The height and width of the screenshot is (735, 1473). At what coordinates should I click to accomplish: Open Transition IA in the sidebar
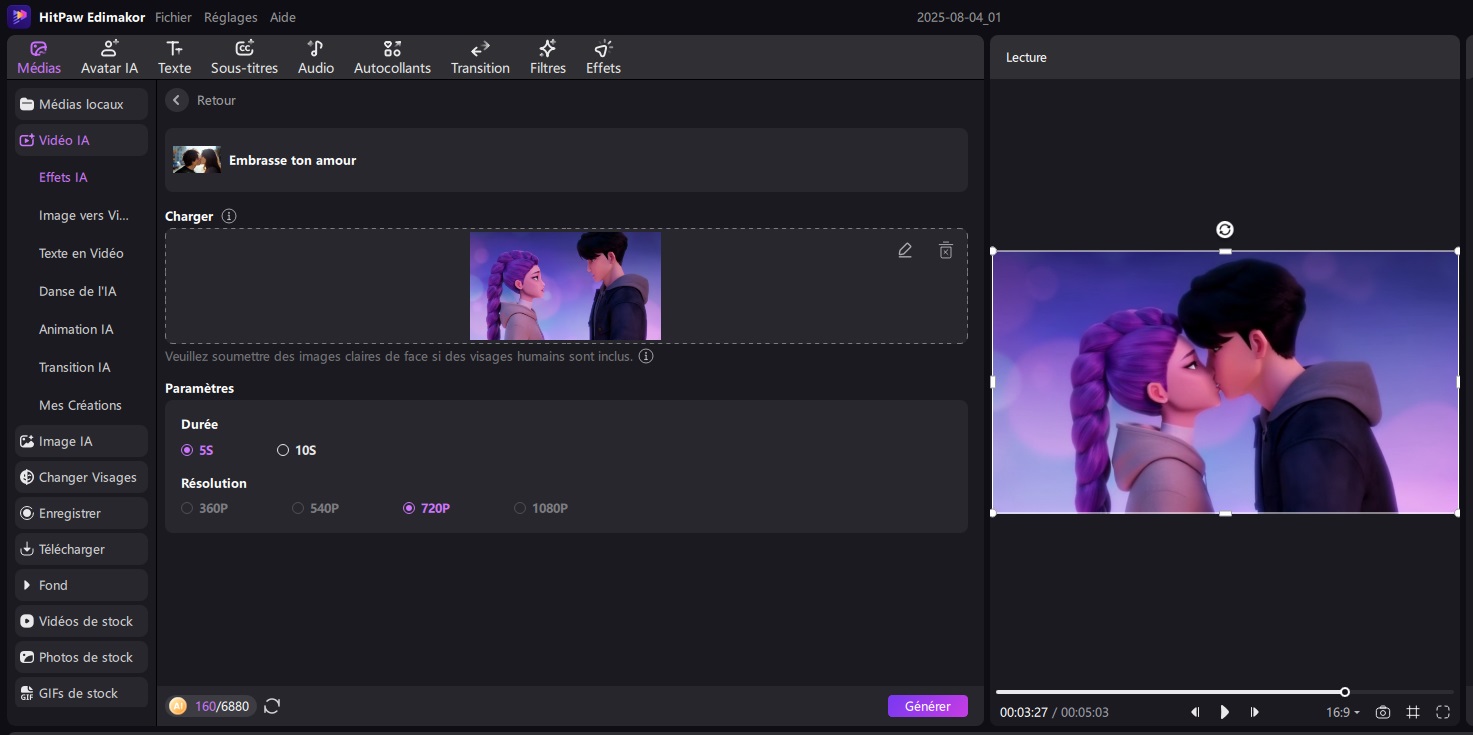[75, 367]
